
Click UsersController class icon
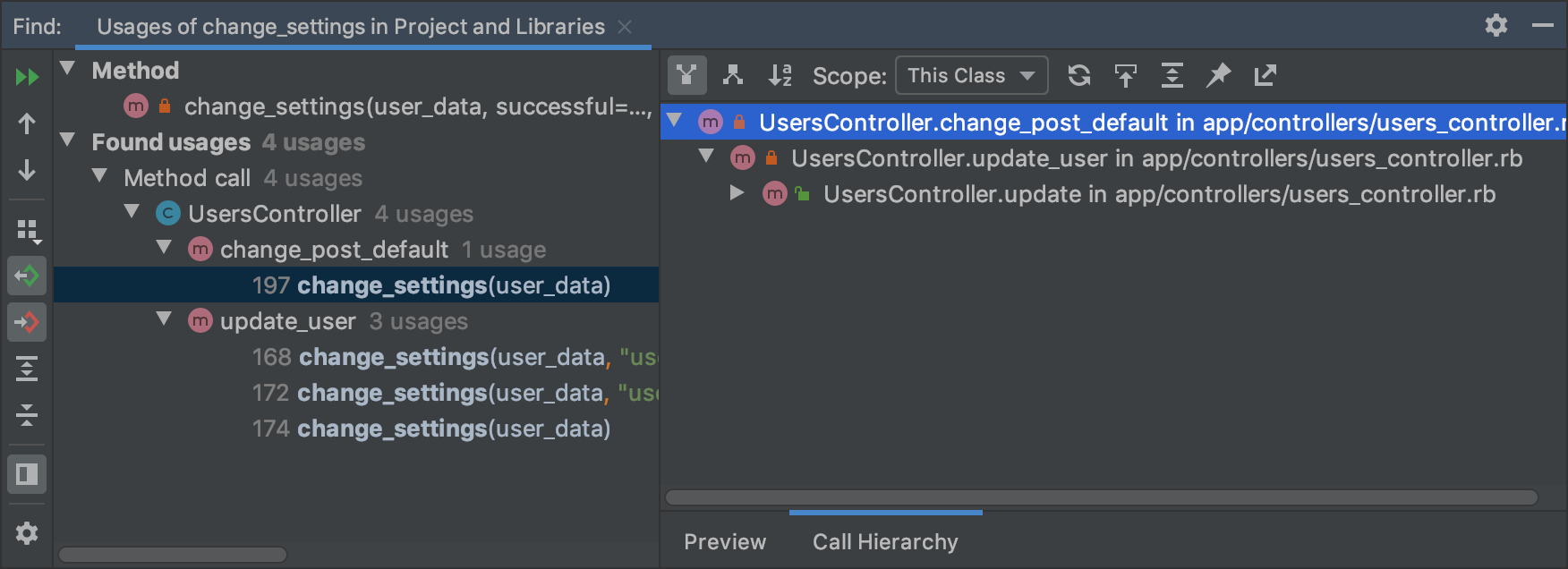tap(167, 213)
